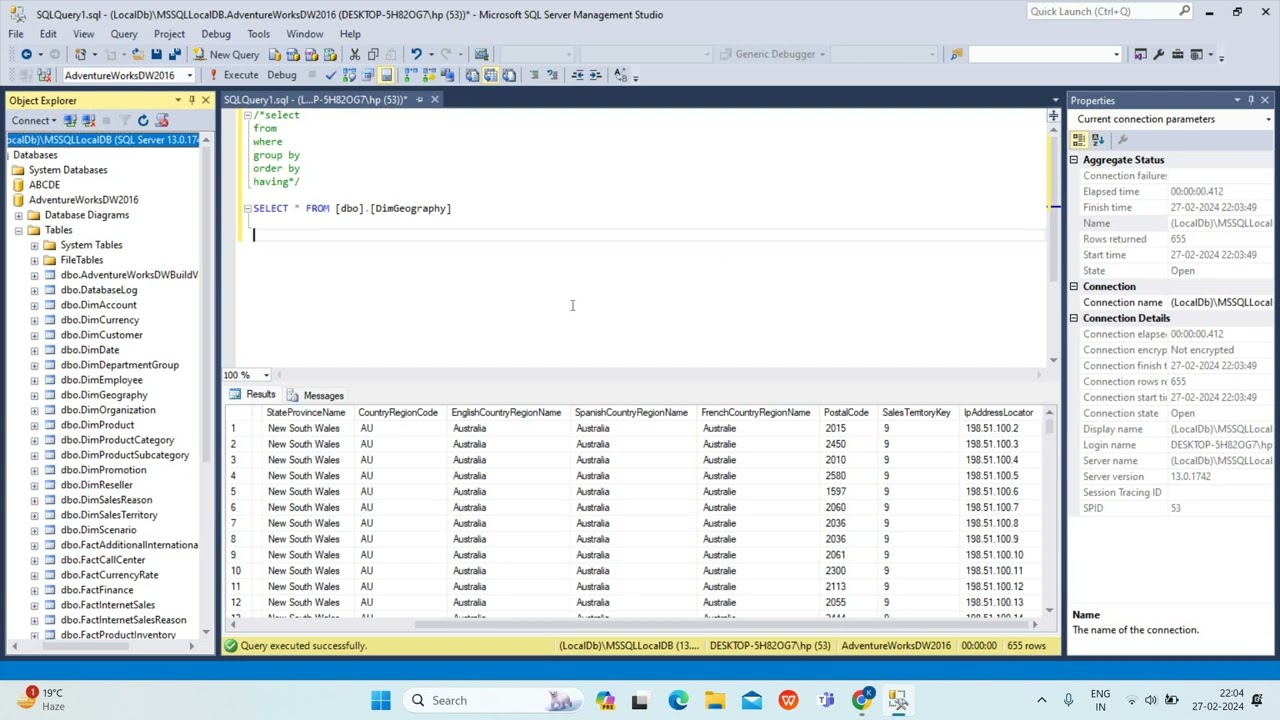This screenshot has height=720, width=1280.
Task: Parse the query with the checkmark icon
Action: (x=331, y=75)
